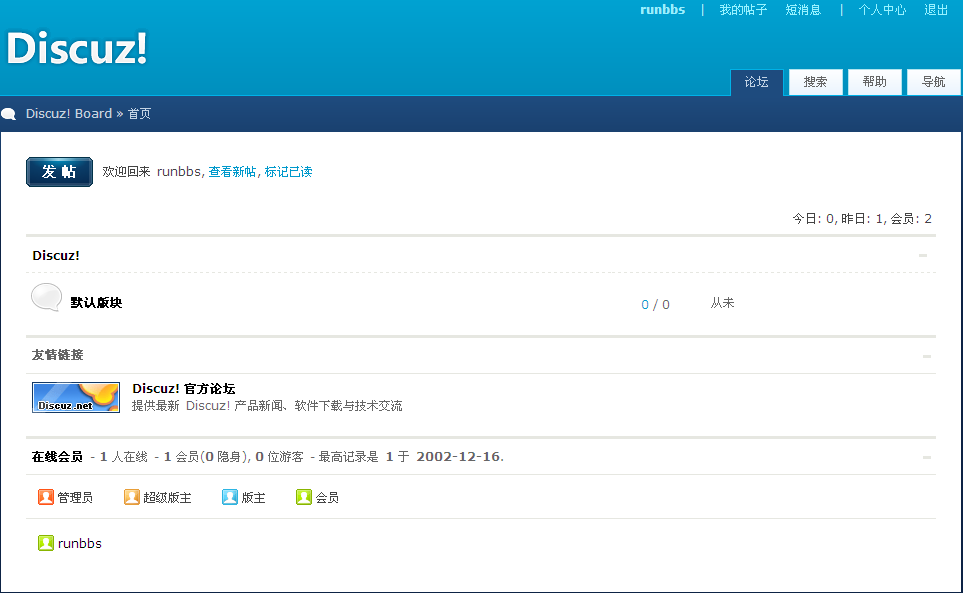963x593 pixels.
Task: Click the 在线会员 heading link
Action: coord(57,457)
